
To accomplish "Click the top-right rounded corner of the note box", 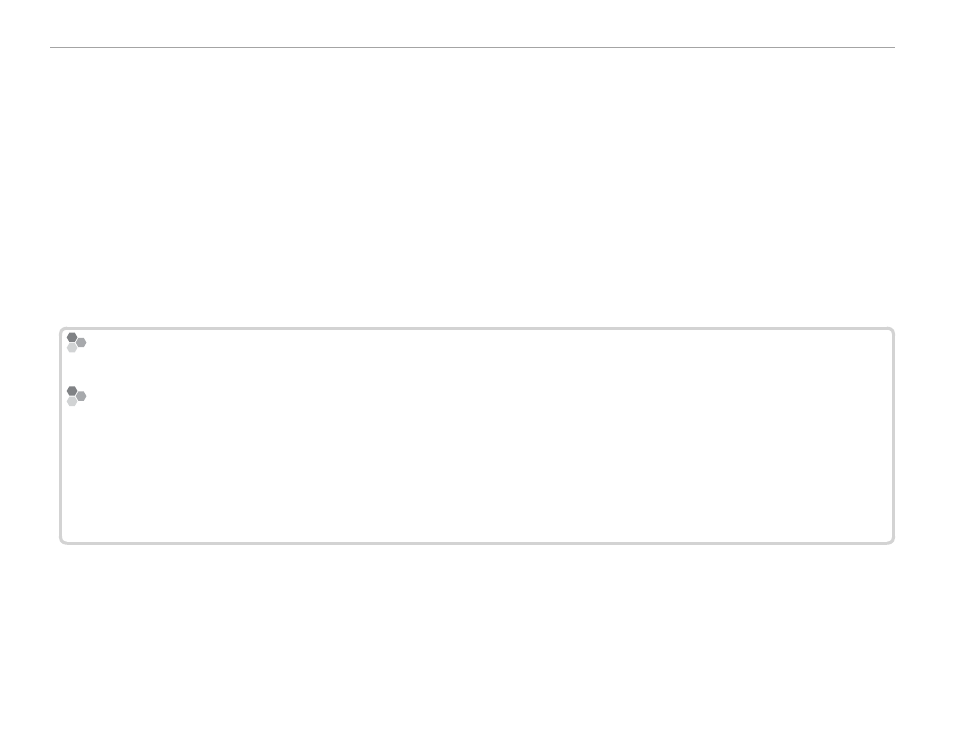I will [891, 330].
